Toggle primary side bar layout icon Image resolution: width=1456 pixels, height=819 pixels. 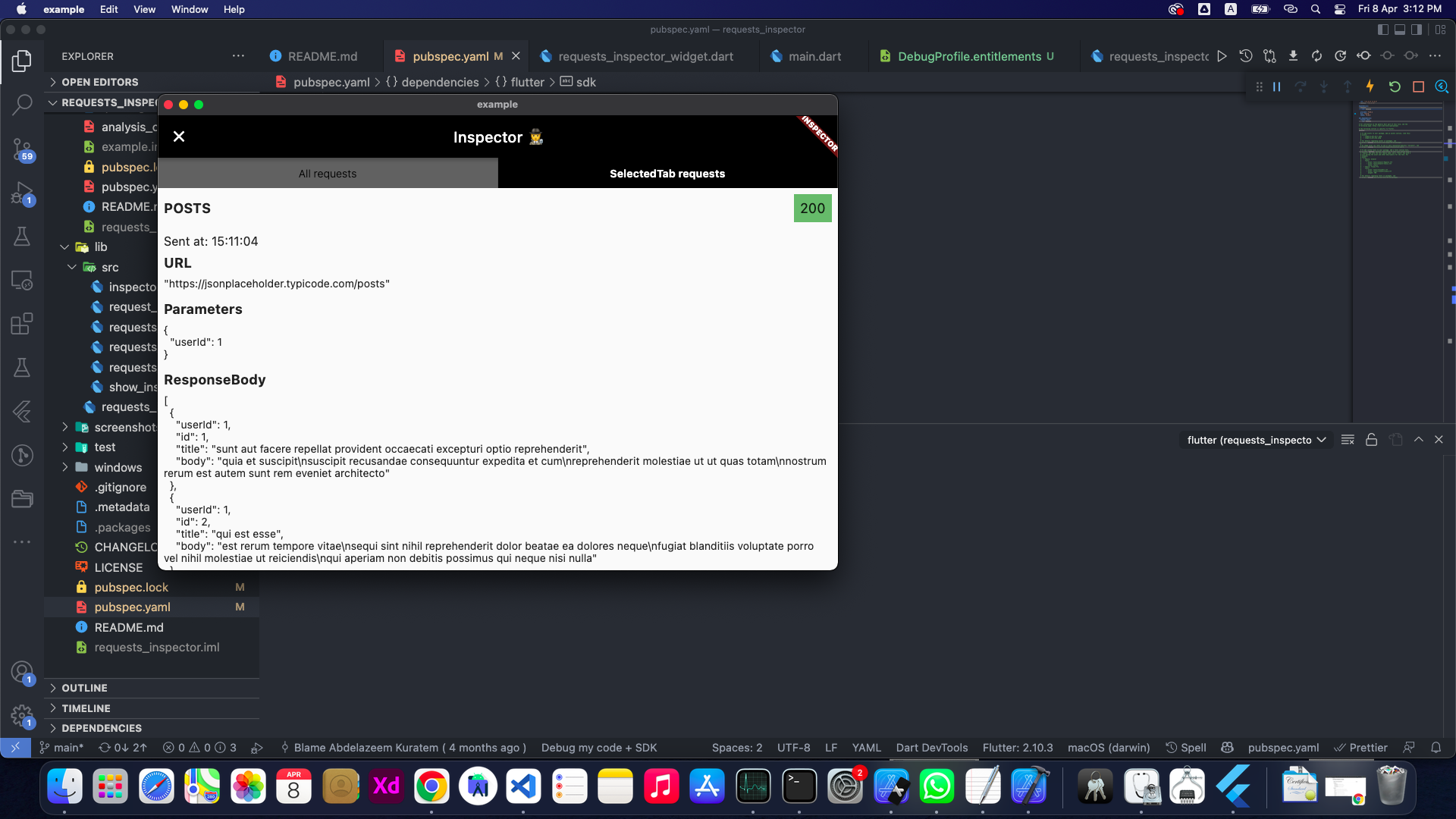pyautogui.click(x=1382, y=30)
